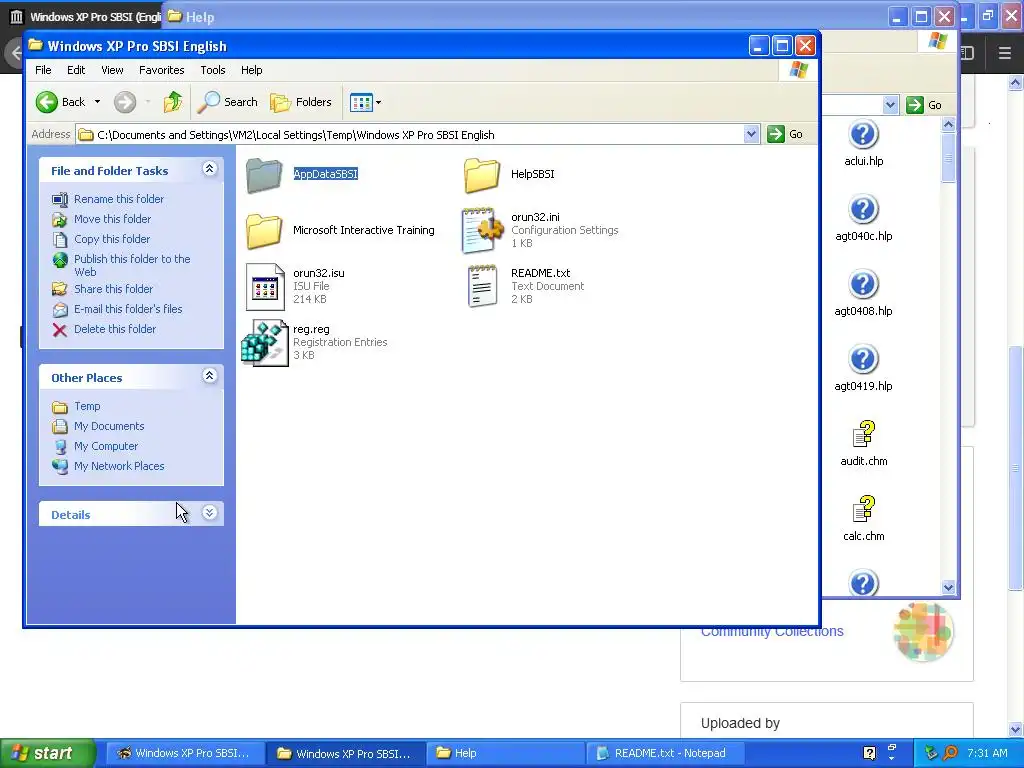Click Go button in the Help window
Image resolution: width=1024 pixels, height=768 pixels.
(924, 104)
